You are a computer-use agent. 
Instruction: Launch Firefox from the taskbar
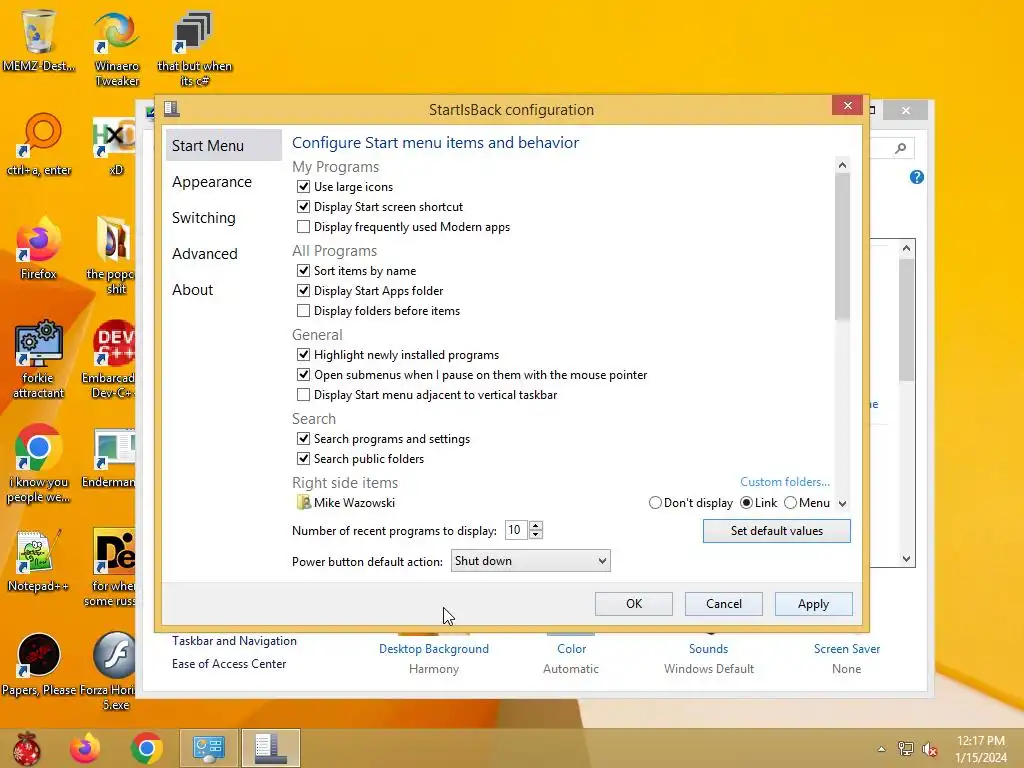coord(85,748)
